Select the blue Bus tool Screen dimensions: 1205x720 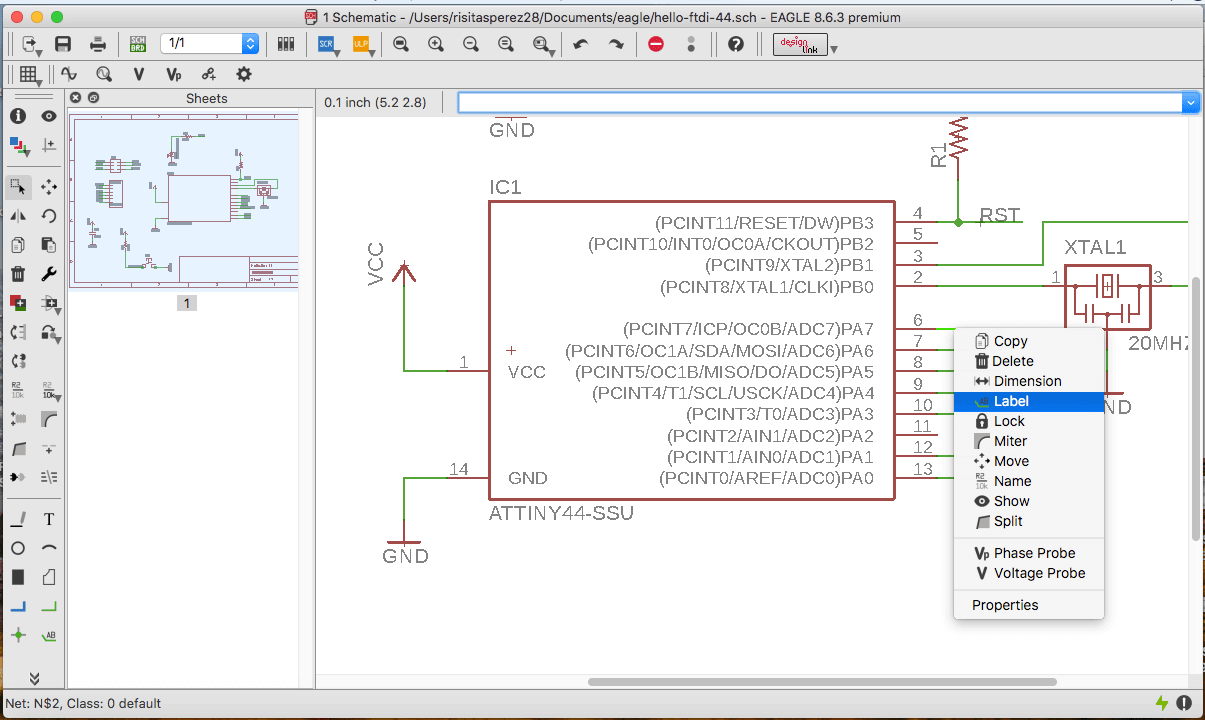point(18,607)
